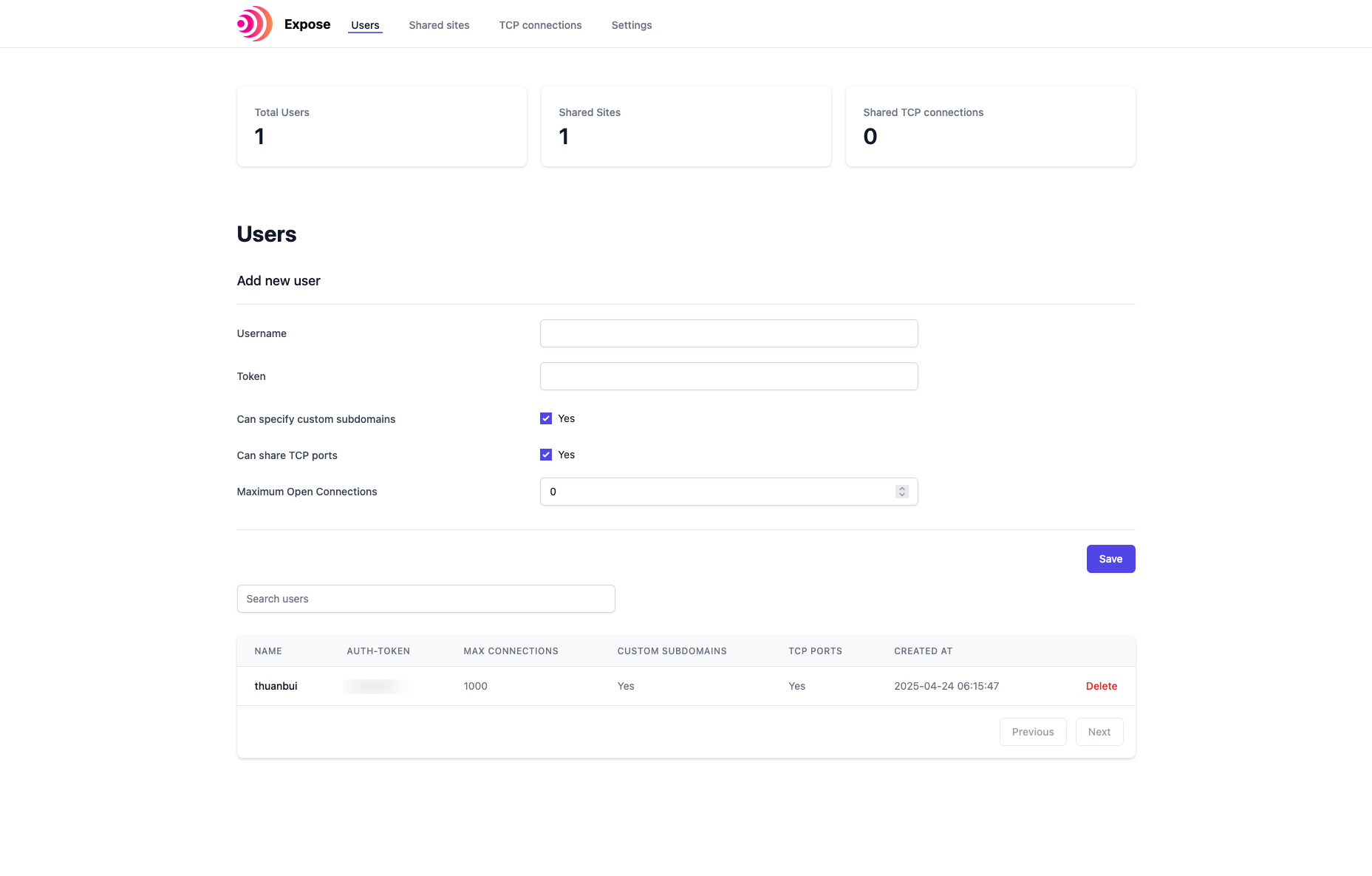Viewport: 1372px width, 876px height.
Task: Focus the Token input field
Action: tap(728, 376)
